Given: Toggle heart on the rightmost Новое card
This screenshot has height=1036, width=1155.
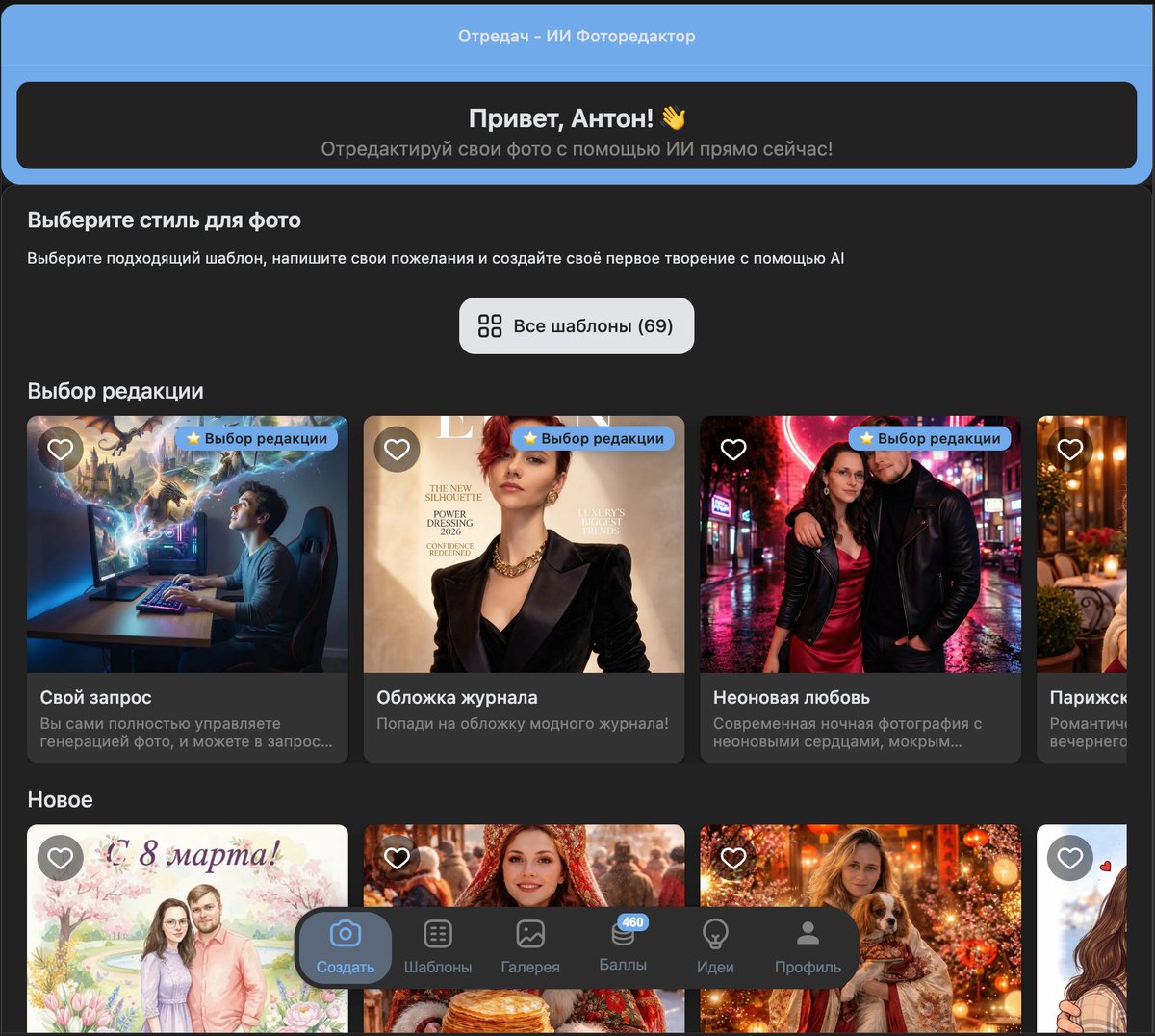Looking at the screenshot, I should tap(1070, 858).
